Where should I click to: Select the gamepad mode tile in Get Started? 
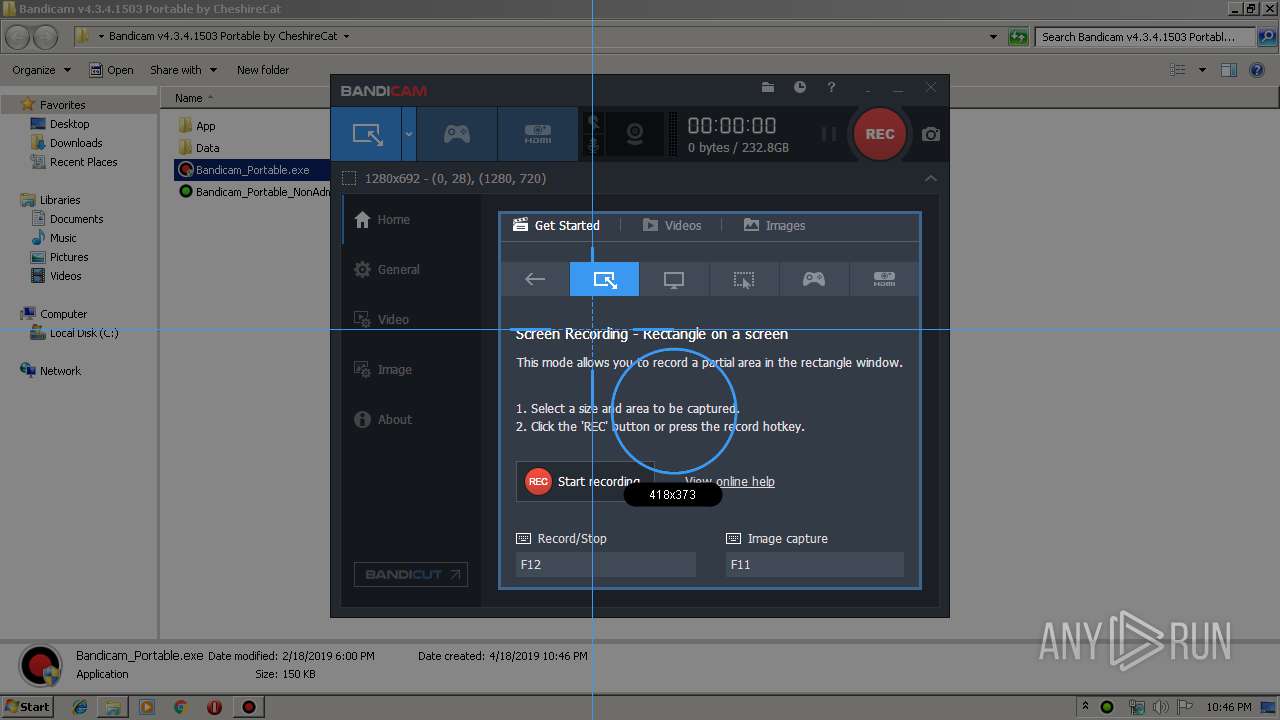(814, 280)
